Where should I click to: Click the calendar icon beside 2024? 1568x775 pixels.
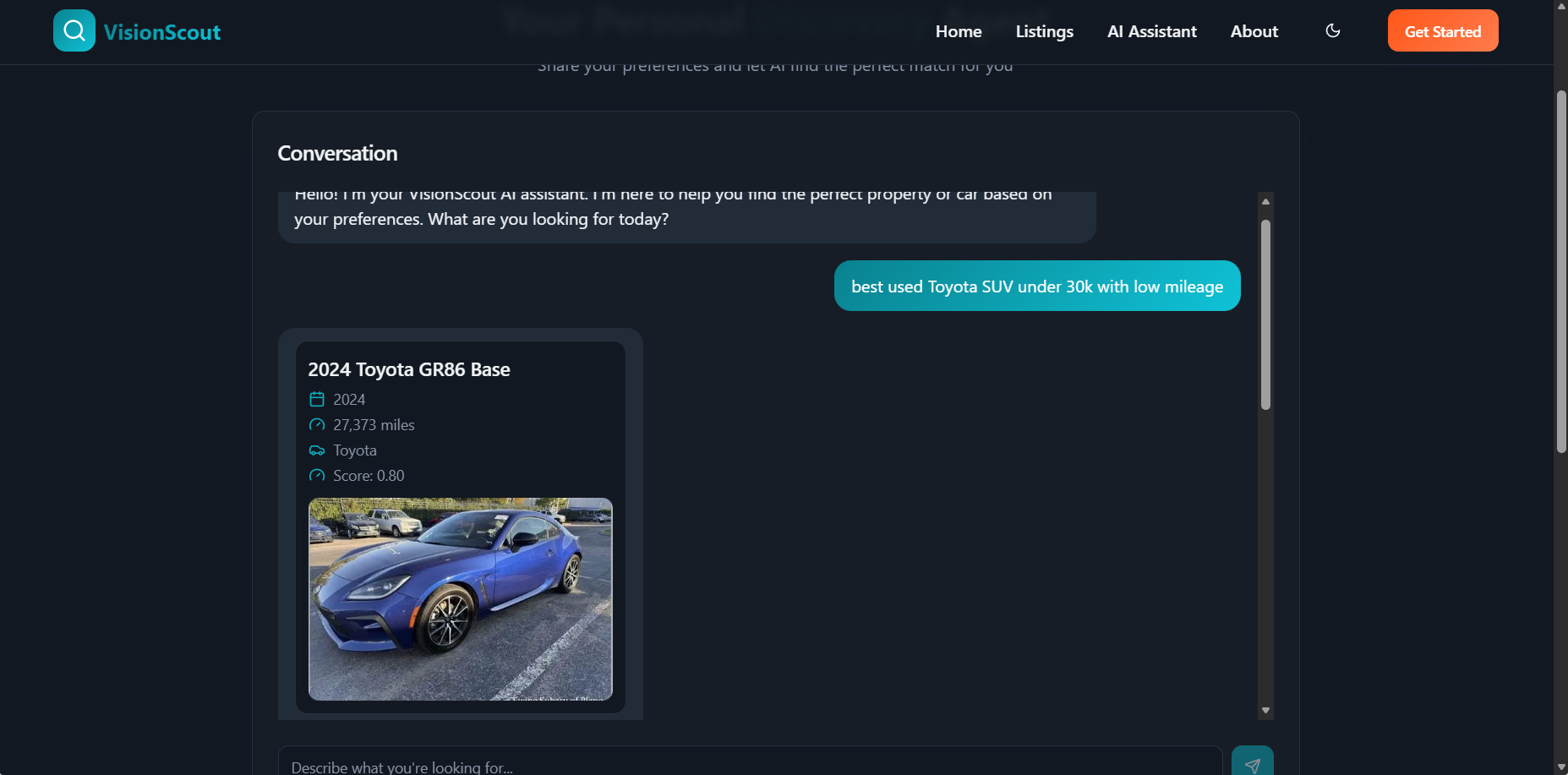click(317, 399)
